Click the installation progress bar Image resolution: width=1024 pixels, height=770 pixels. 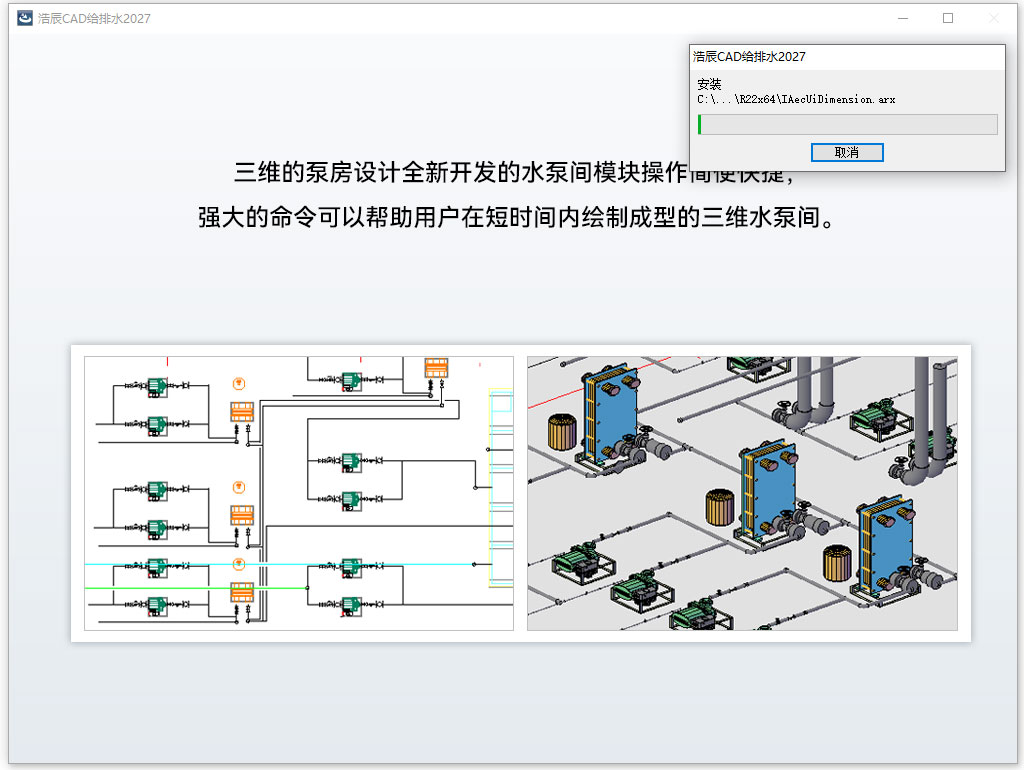tap(848, 125)
